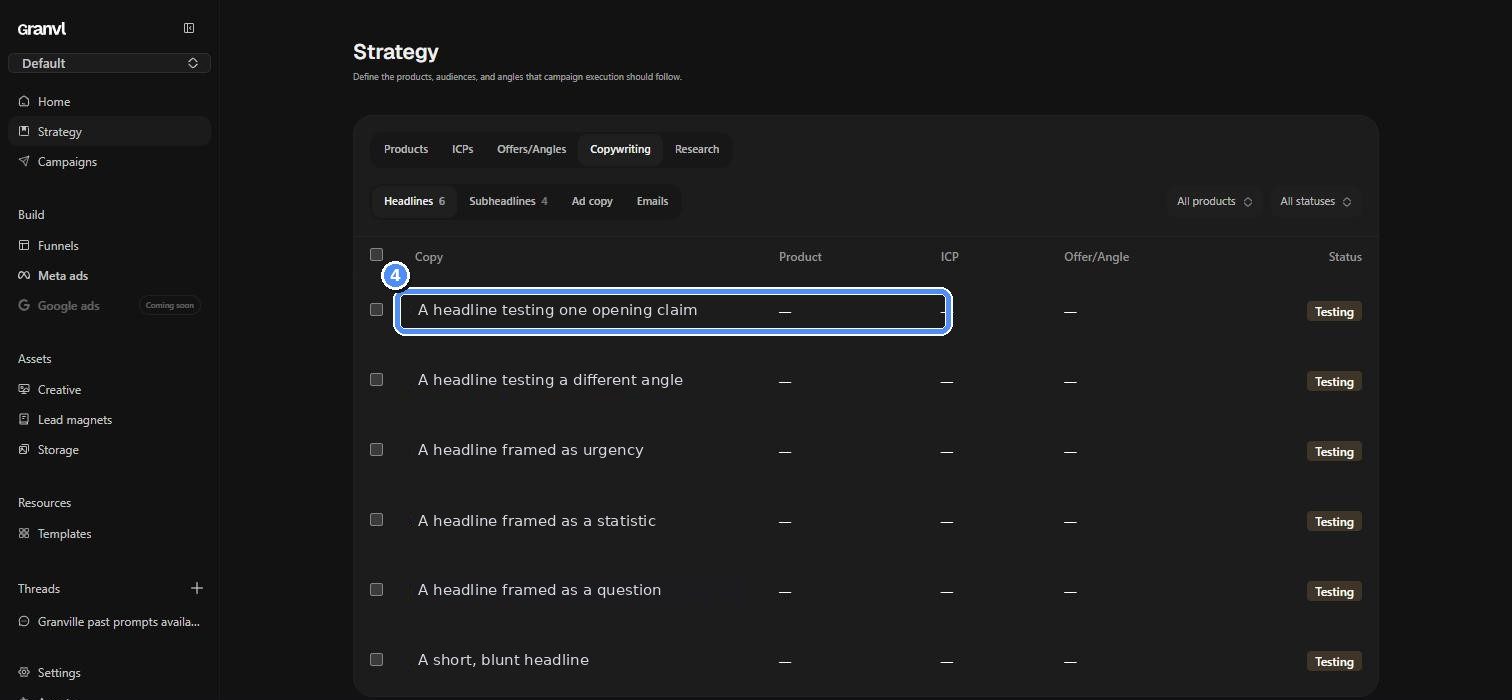
Task: Open the Default workspace selector
Action: coord(109,63)
